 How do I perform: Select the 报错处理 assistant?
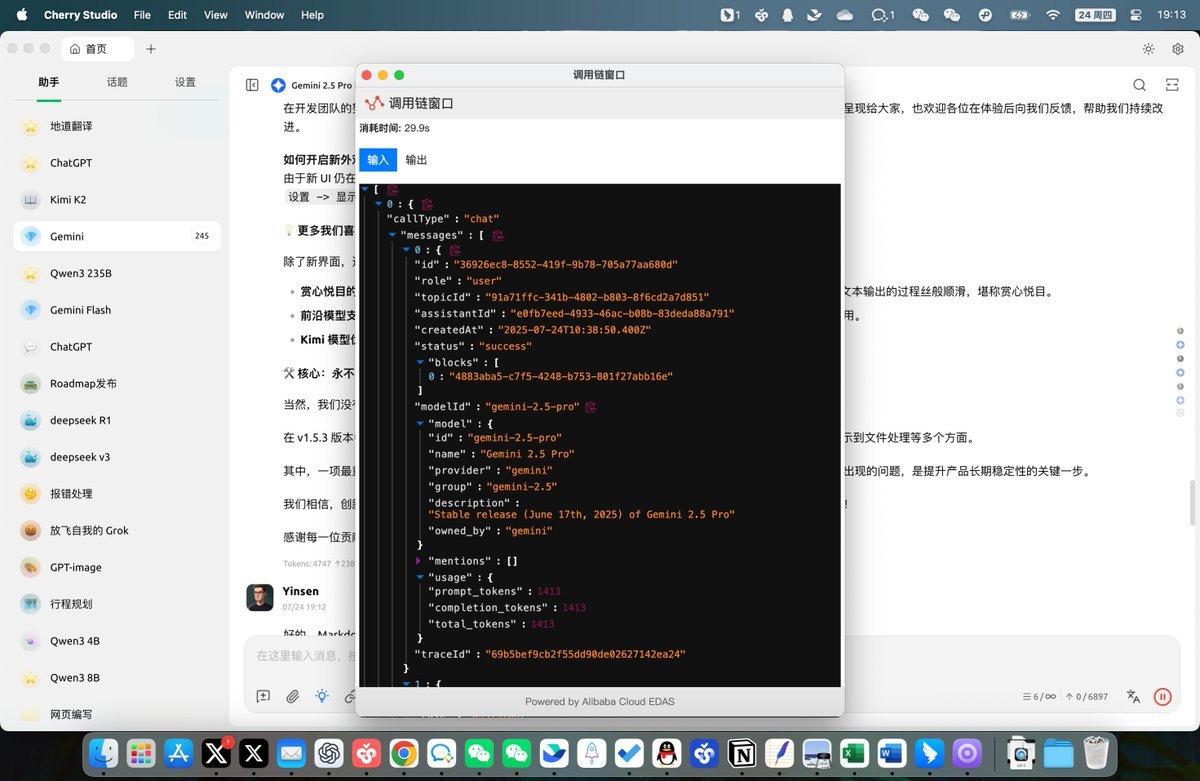[117, 493]
